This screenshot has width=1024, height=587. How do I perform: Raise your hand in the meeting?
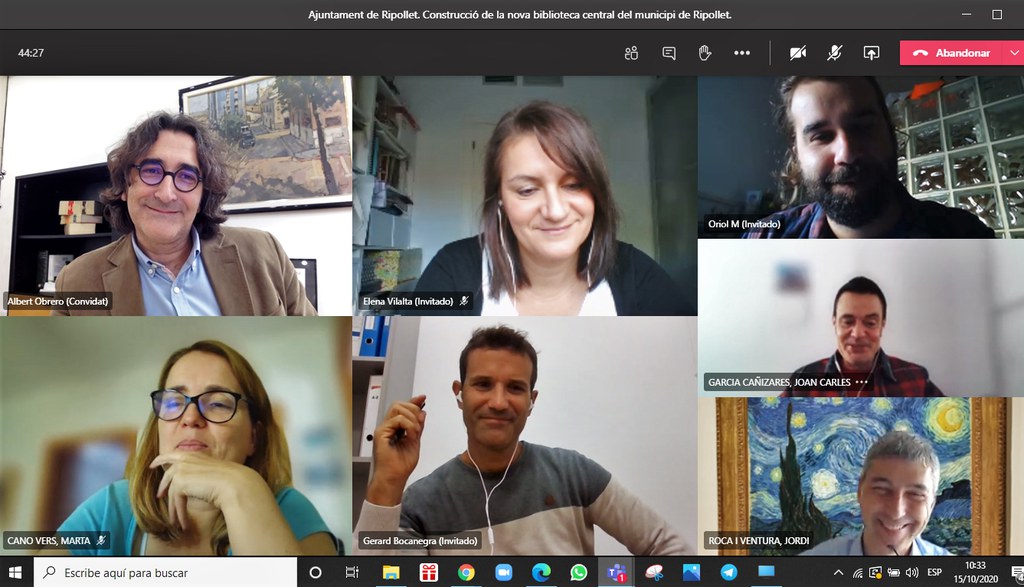pyautogui.click(x=705, y=53)
